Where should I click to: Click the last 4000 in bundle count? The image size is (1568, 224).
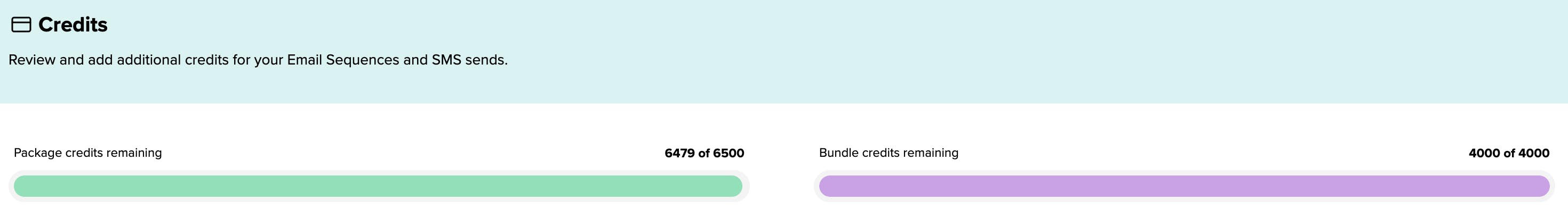pyautogui.click(x=1533, y=154)
